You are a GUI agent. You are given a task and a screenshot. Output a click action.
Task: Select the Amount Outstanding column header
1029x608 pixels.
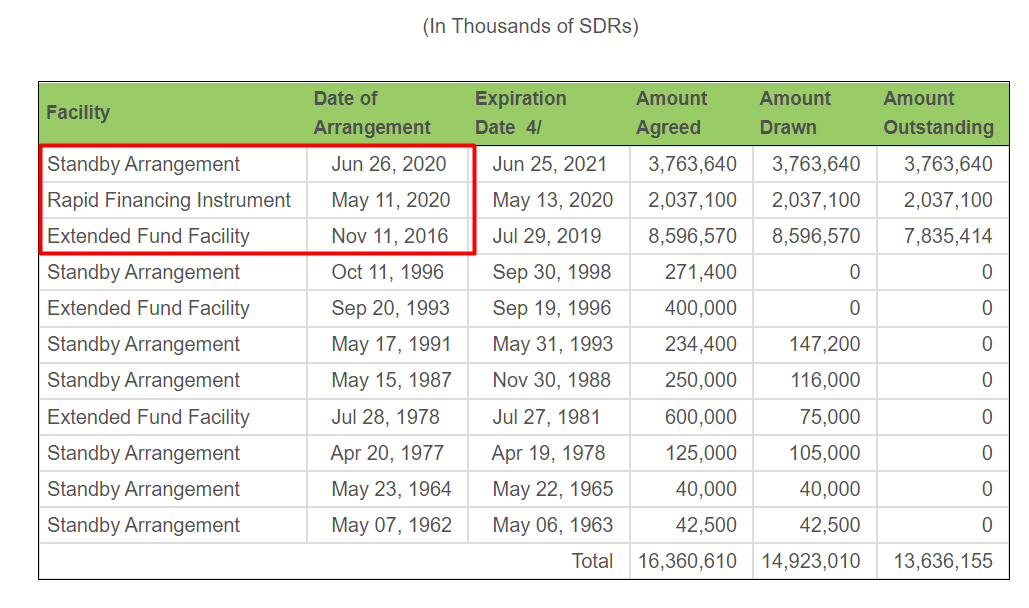[x=938, y=113]
